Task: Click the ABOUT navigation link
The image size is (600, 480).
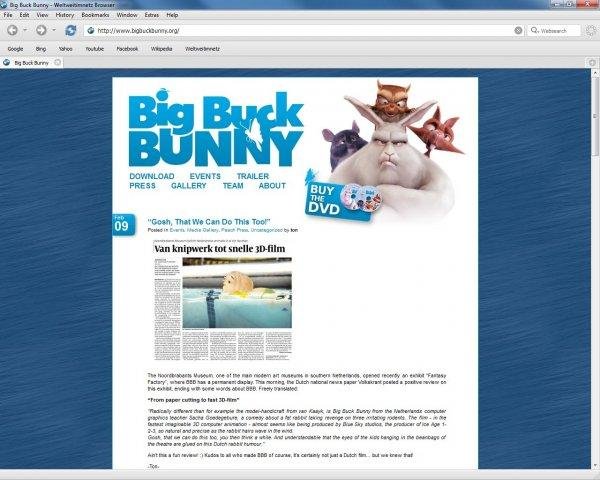Action: [x=272, y=186]
